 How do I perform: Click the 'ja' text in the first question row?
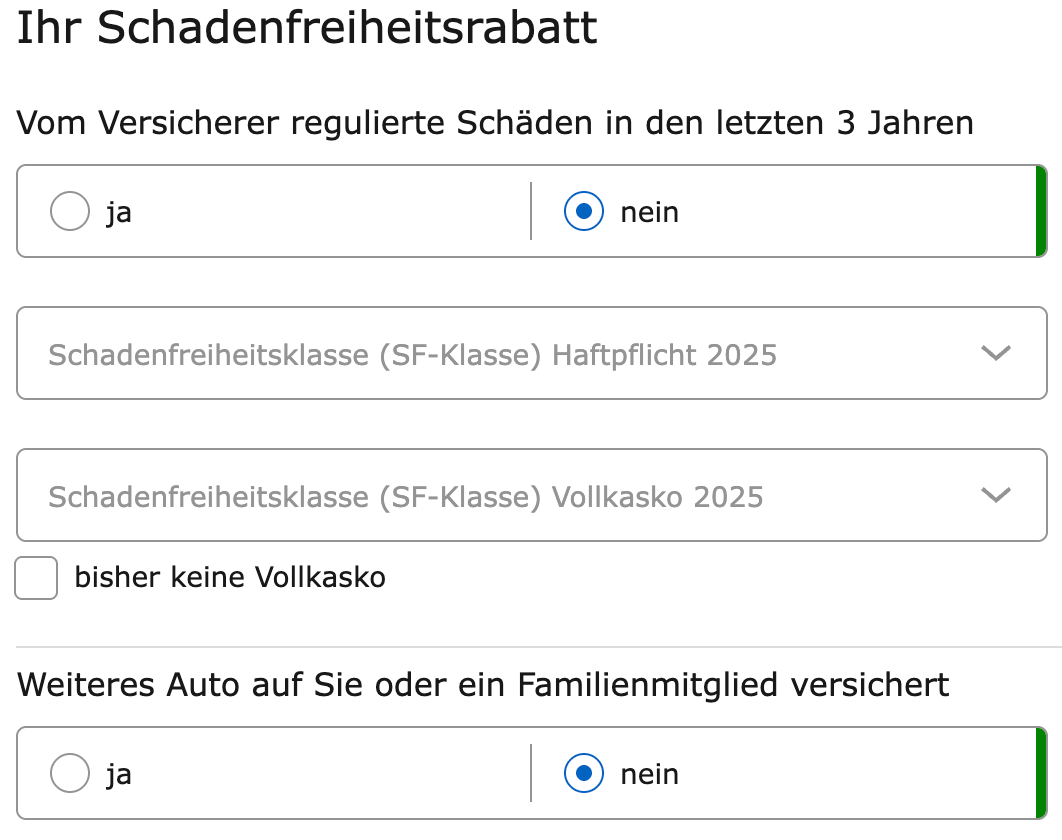coord(118,211)
